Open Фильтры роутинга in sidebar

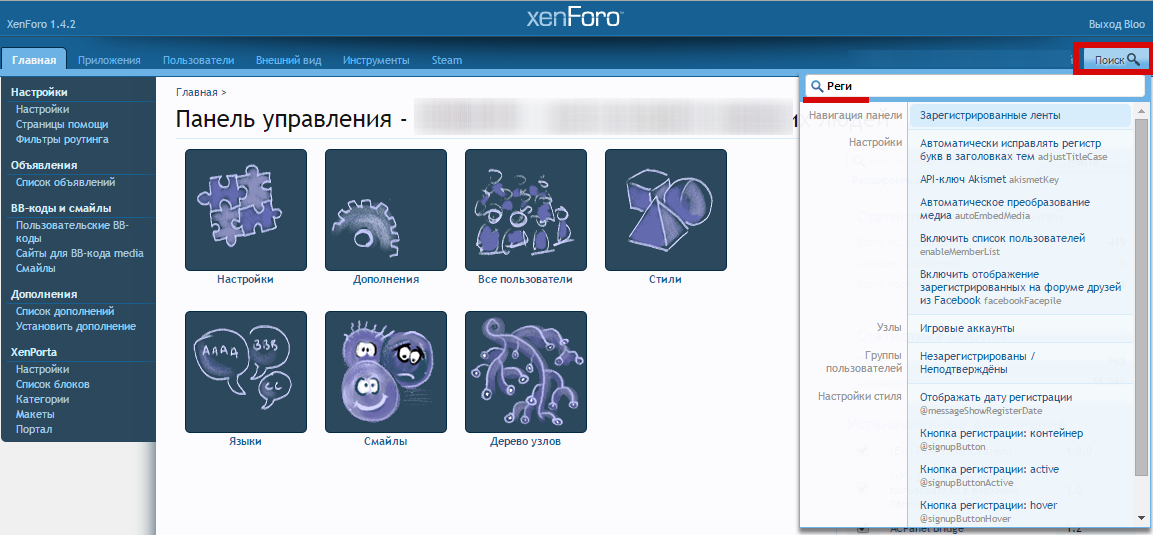pos(62,139)
